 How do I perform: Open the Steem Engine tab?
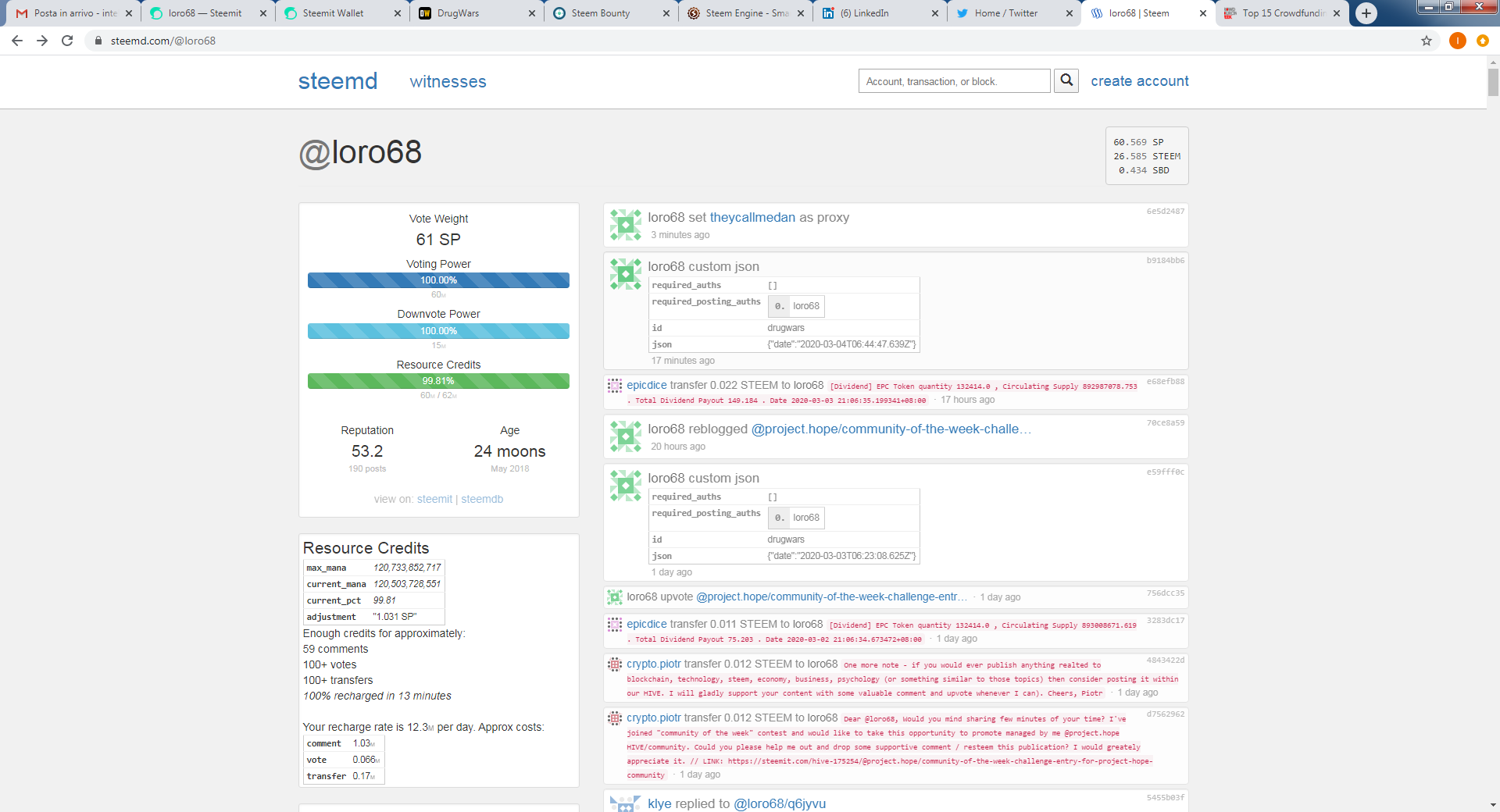(x=747, y=13)
